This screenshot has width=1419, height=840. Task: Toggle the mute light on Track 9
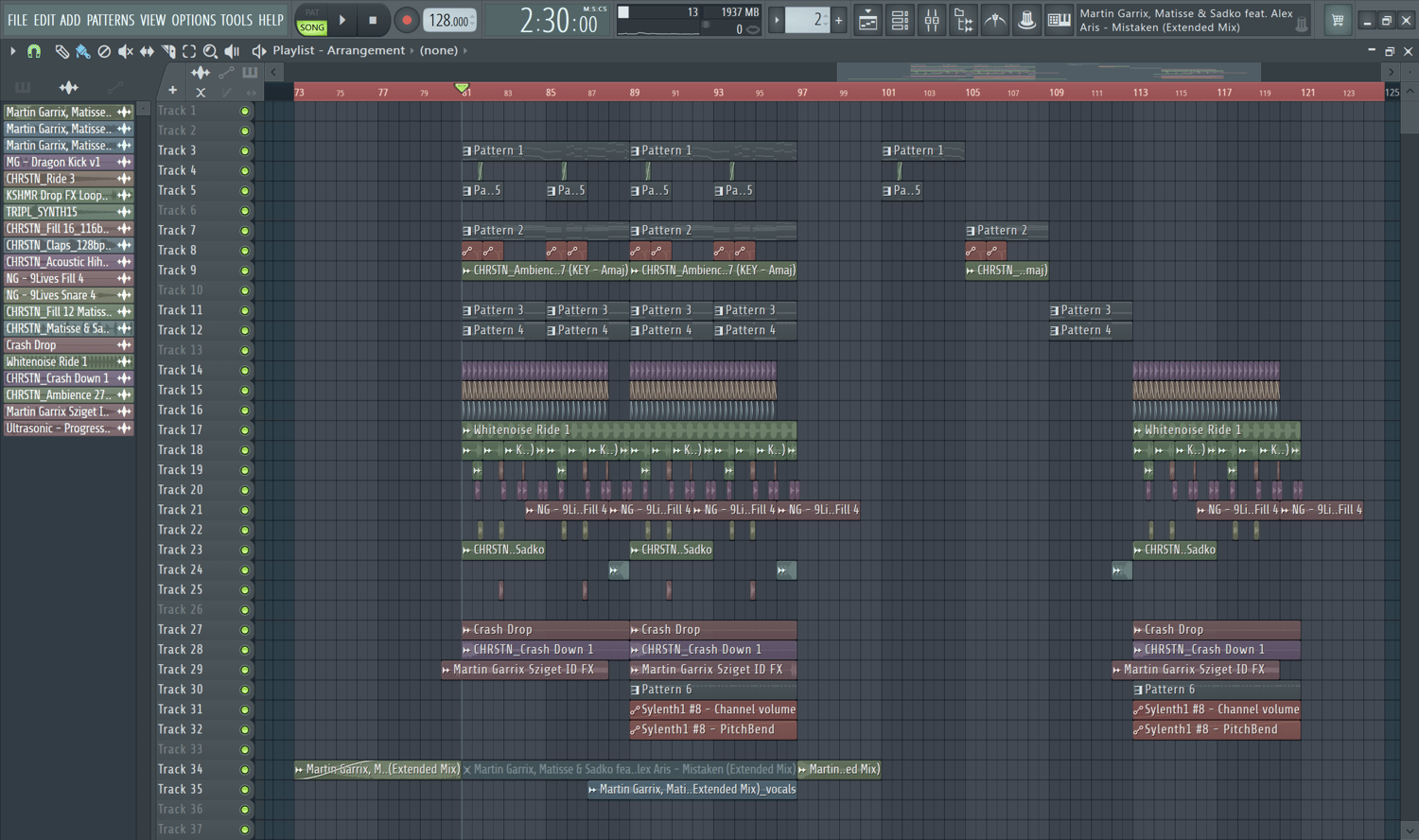245,271
